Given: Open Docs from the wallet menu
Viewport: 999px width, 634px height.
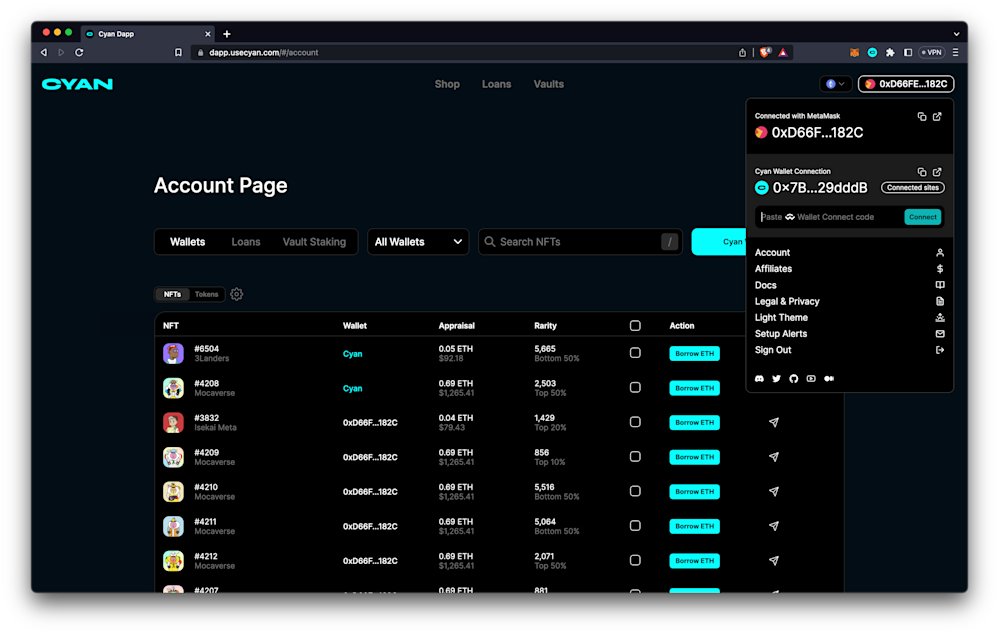Looking at the screenshot, I should 849,285.
